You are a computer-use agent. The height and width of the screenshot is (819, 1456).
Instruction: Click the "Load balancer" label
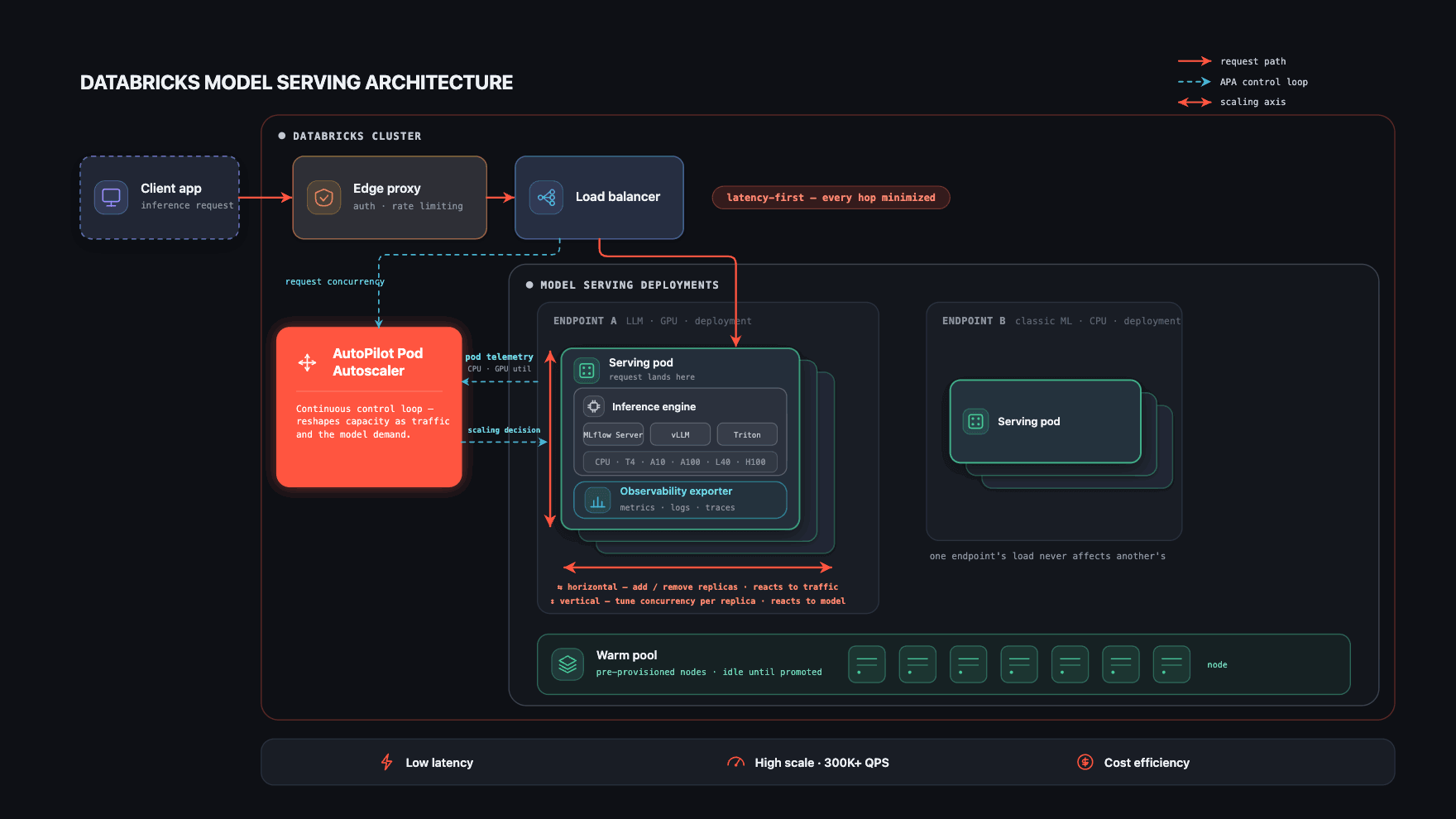tap(618, 197)
